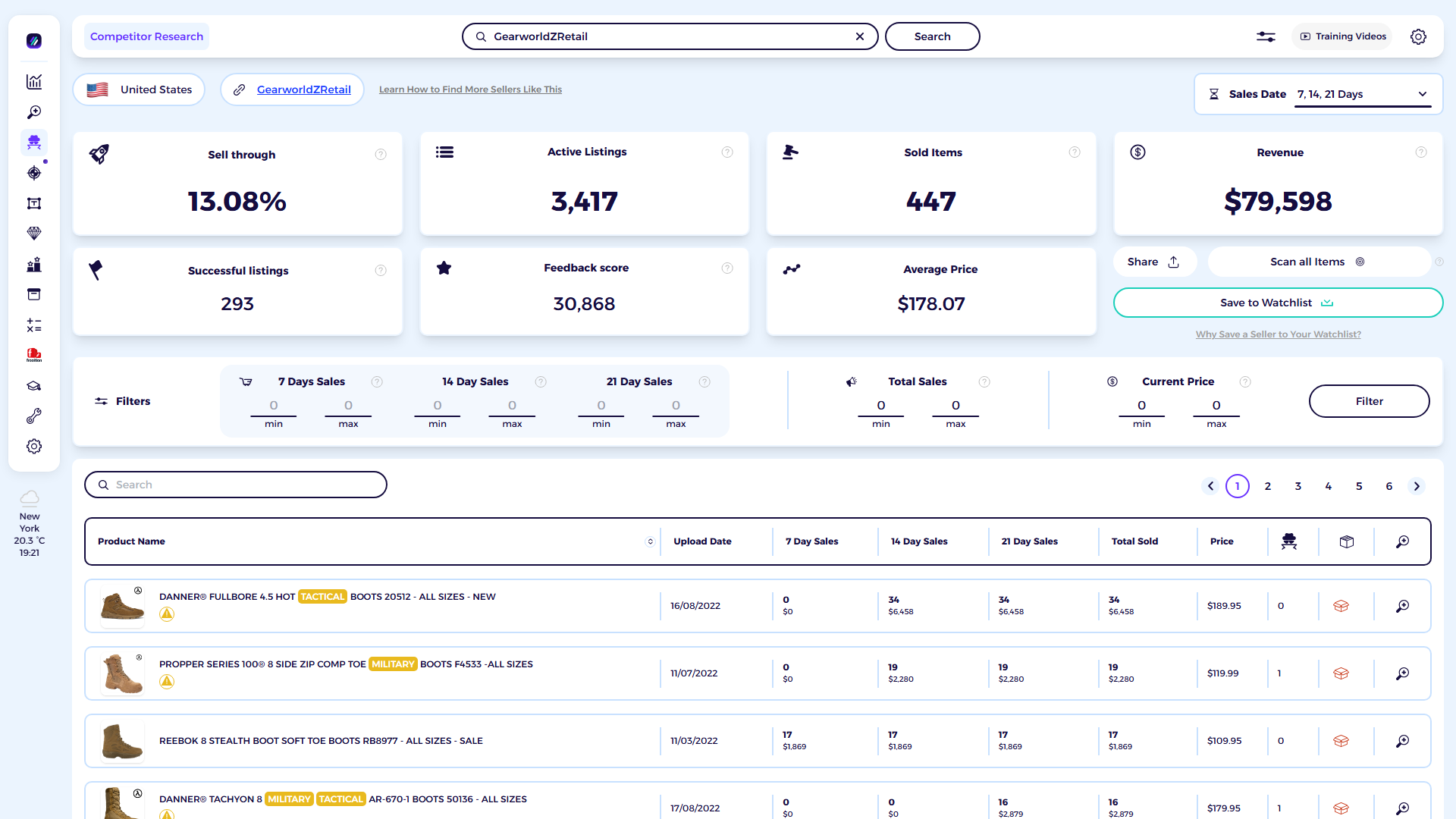This screenshot has height=819, width=1456.
Task: Select the competitor research spy sidebar icon
Action: 34,143
